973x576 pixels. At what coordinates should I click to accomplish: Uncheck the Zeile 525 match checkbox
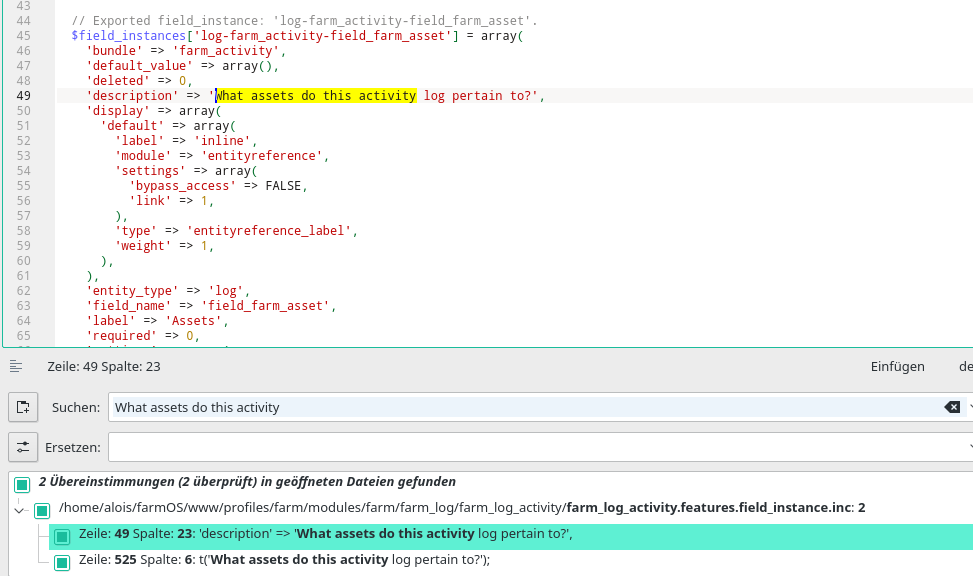pos(62,561)
